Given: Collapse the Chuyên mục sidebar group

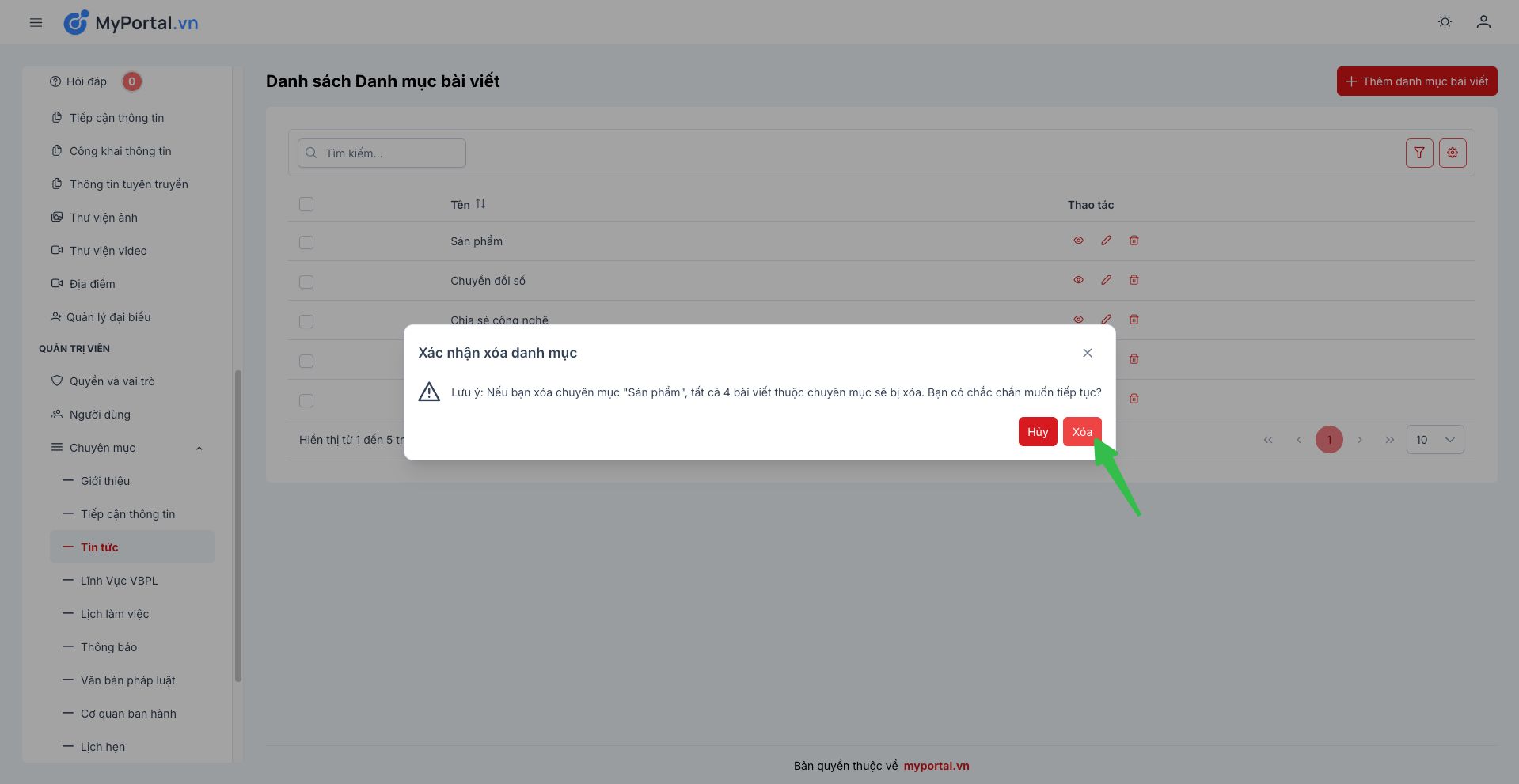Looking at the screenshot, I should (x=199, y=448).
